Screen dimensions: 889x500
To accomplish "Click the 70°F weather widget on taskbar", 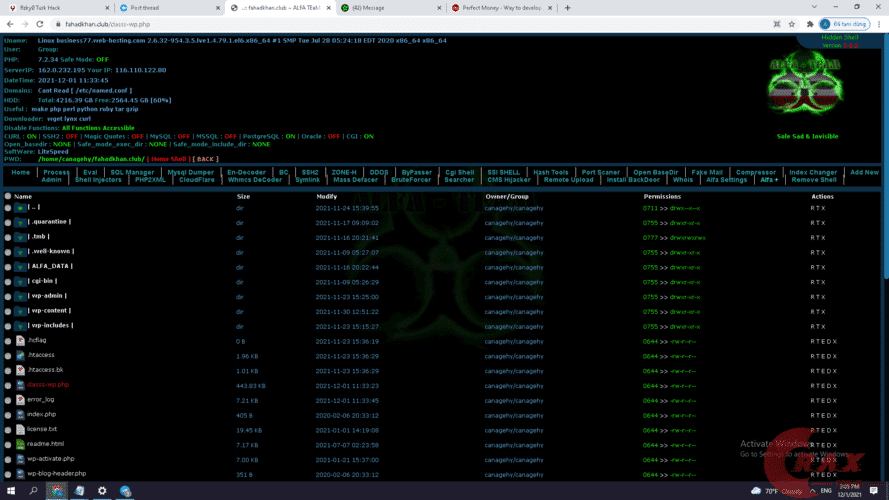I will pyautogui.click(x=777, y=491).
